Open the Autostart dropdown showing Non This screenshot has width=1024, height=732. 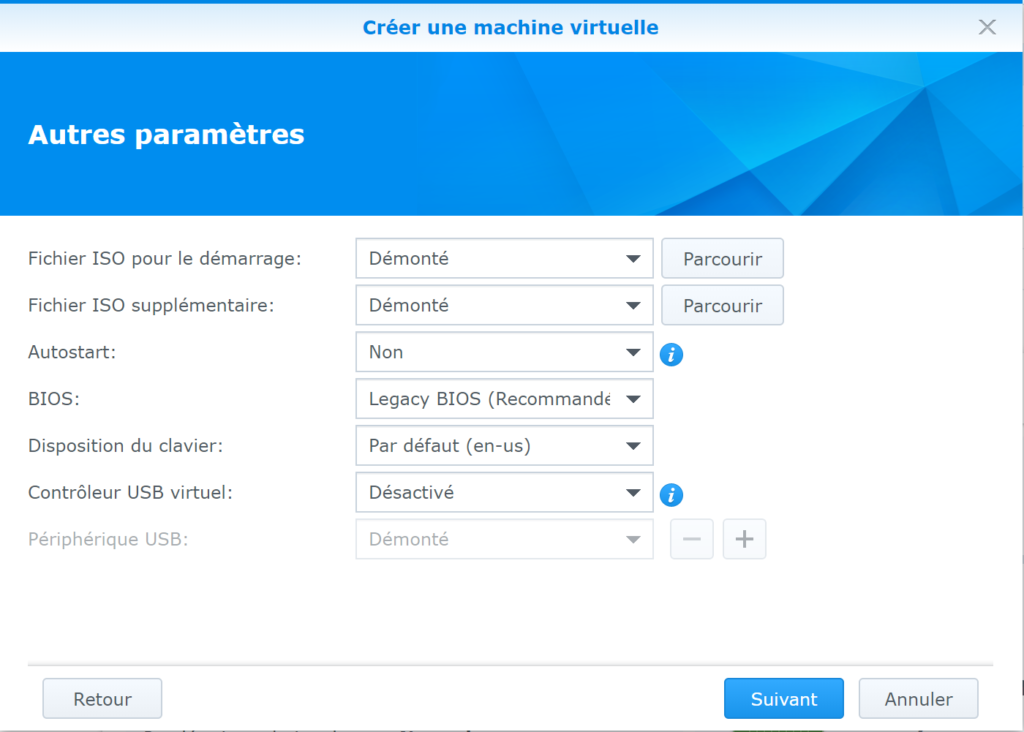coord(504,352)
